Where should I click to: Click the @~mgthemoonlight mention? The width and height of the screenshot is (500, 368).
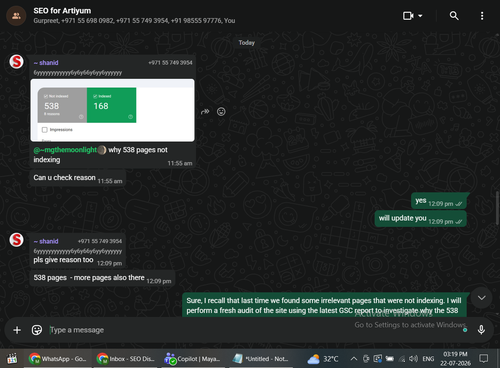pyautogui.click(x=65, y=150)
